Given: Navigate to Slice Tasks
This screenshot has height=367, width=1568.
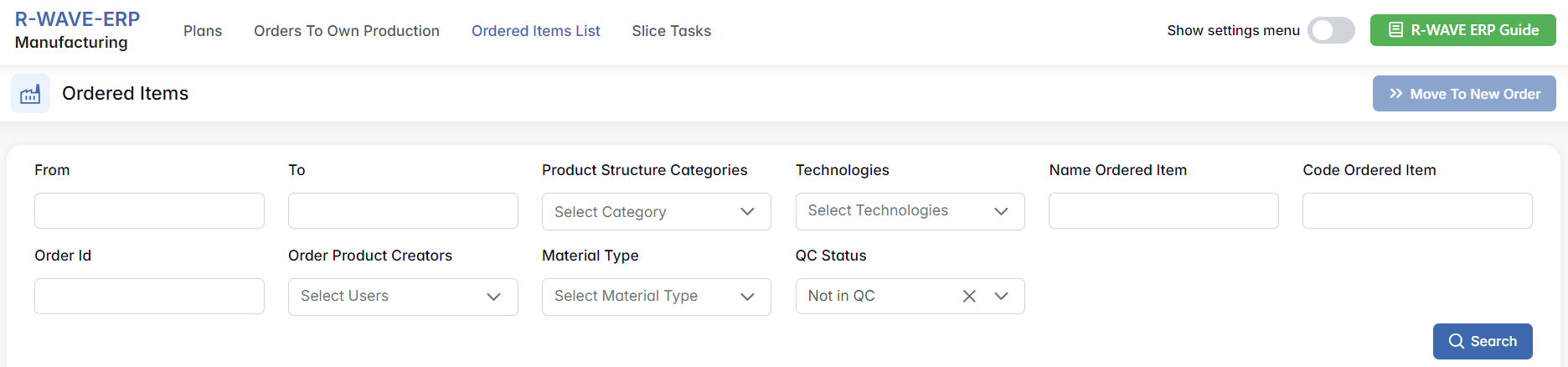Looking at the screenshot, I should click(672, 31).
